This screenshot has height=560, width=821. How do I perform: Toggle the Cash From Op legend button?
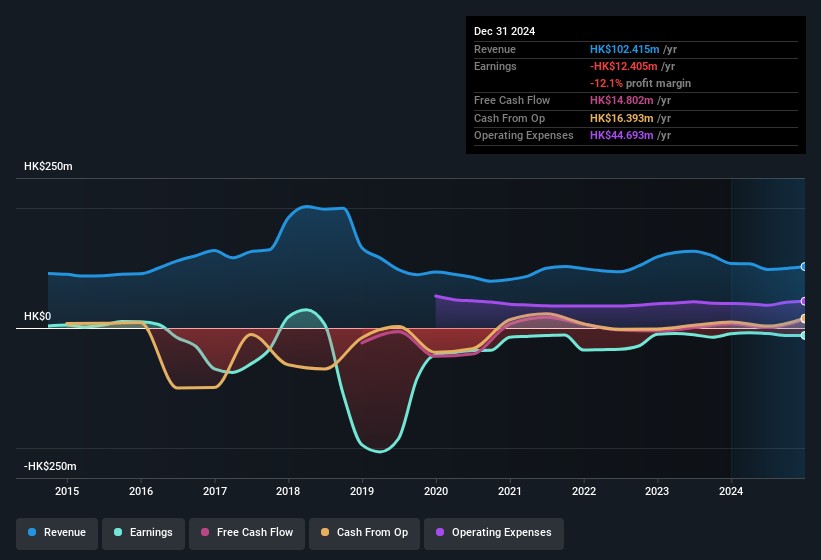point(364,533)
